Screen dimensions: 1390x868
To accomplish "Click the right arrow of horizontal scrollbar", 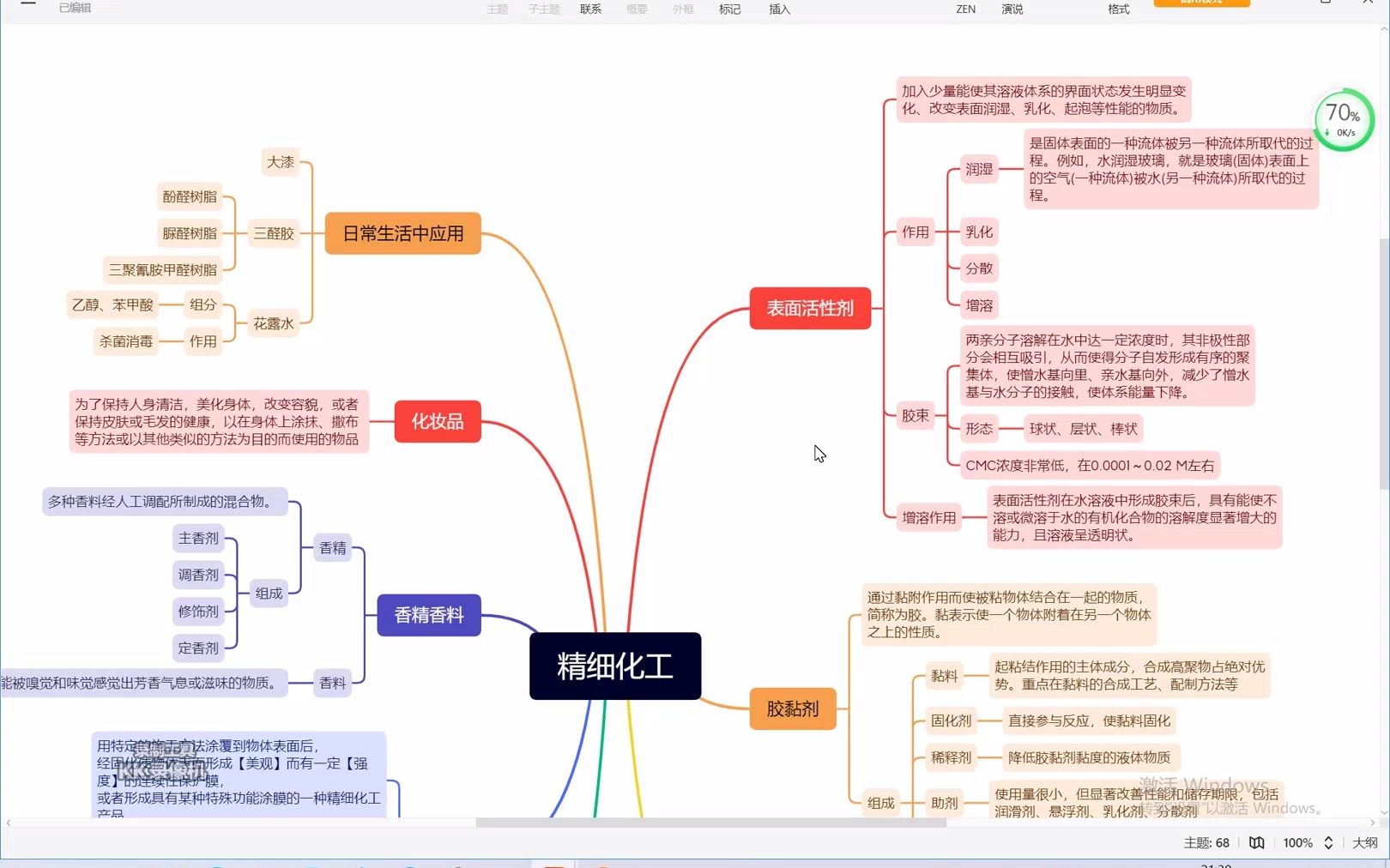I will point(1372,823).
